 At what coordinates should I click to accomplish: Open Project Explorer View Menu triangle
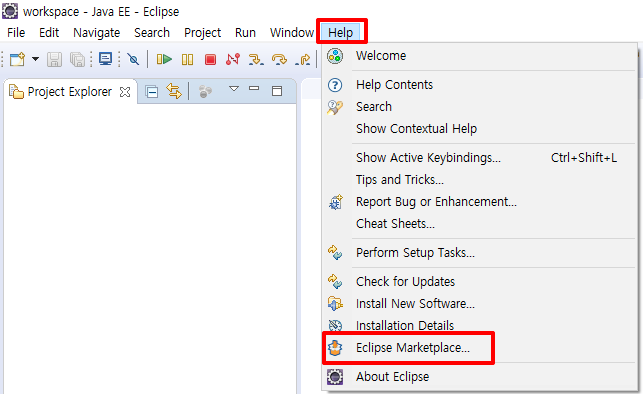[234, 89]
